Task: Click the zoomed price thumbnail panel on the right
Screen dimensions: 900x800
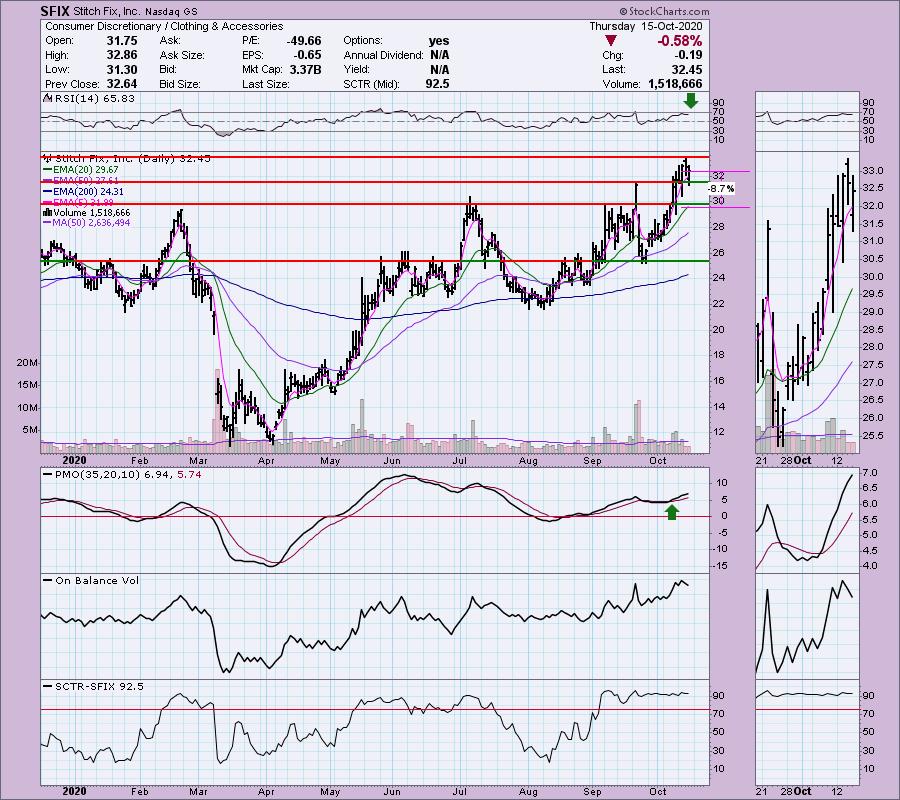Action: pyautogui.click(x=807, y=302)
